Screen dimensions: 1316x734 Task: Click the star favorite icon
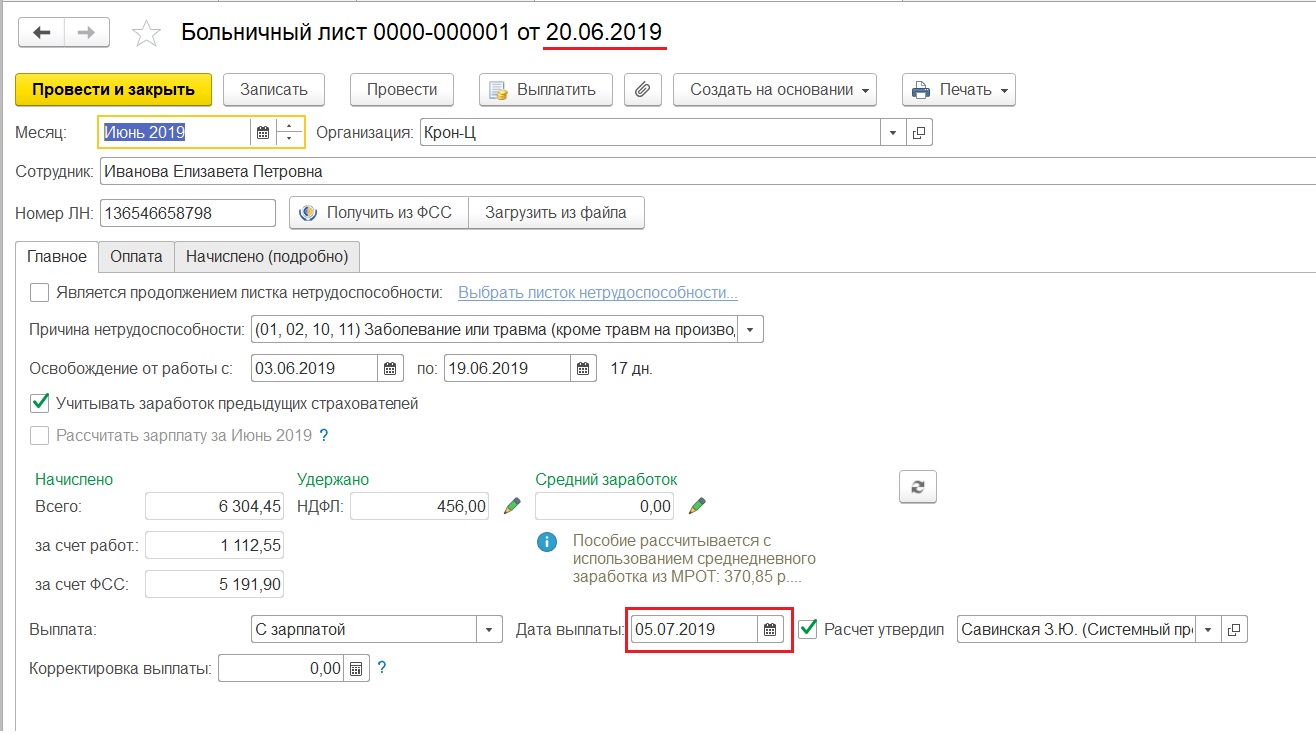(x=146, y=34)
